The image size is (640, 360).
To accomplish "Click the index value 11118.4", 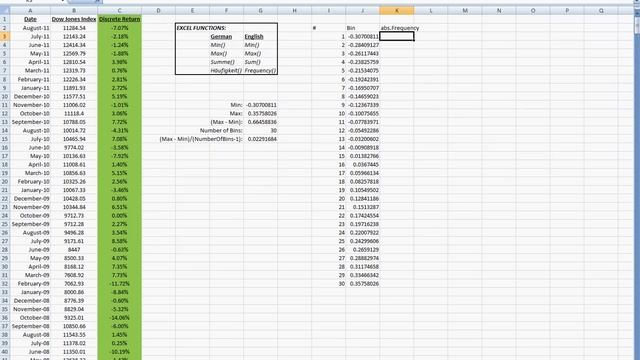I will pos(74,113).
